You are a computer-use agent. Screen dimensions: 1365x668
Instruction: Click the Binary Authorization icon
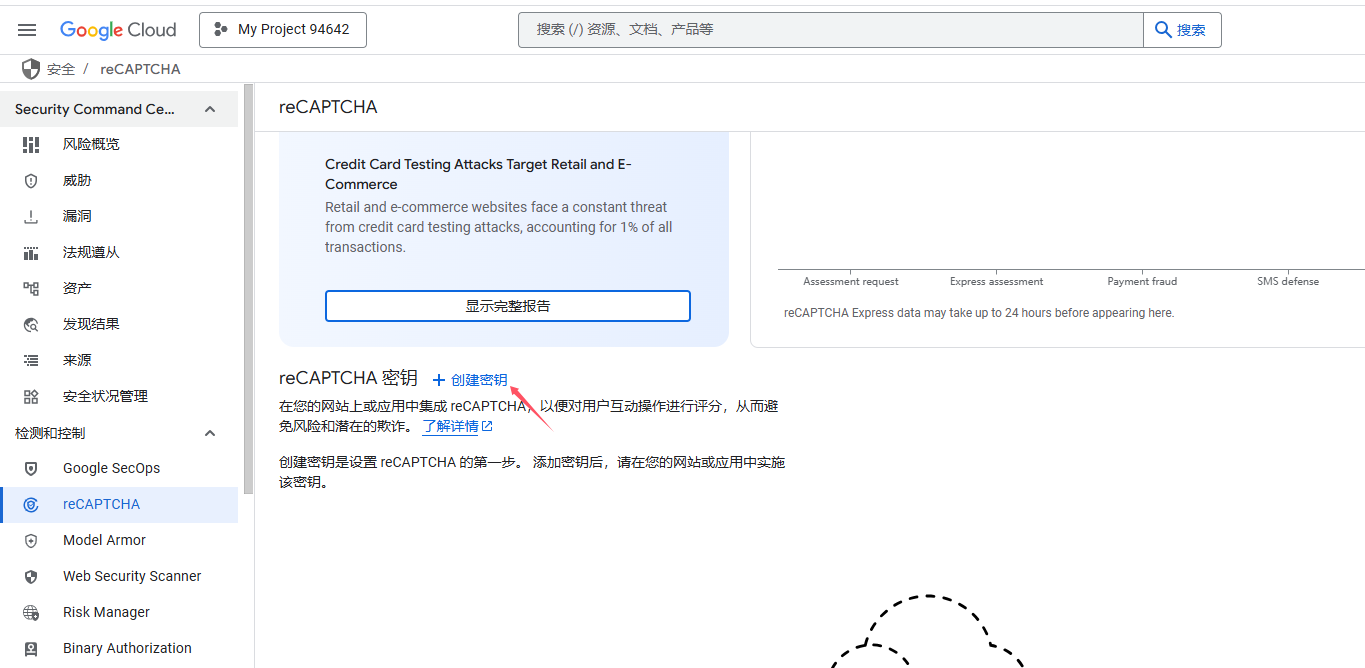tap(31, 648)
